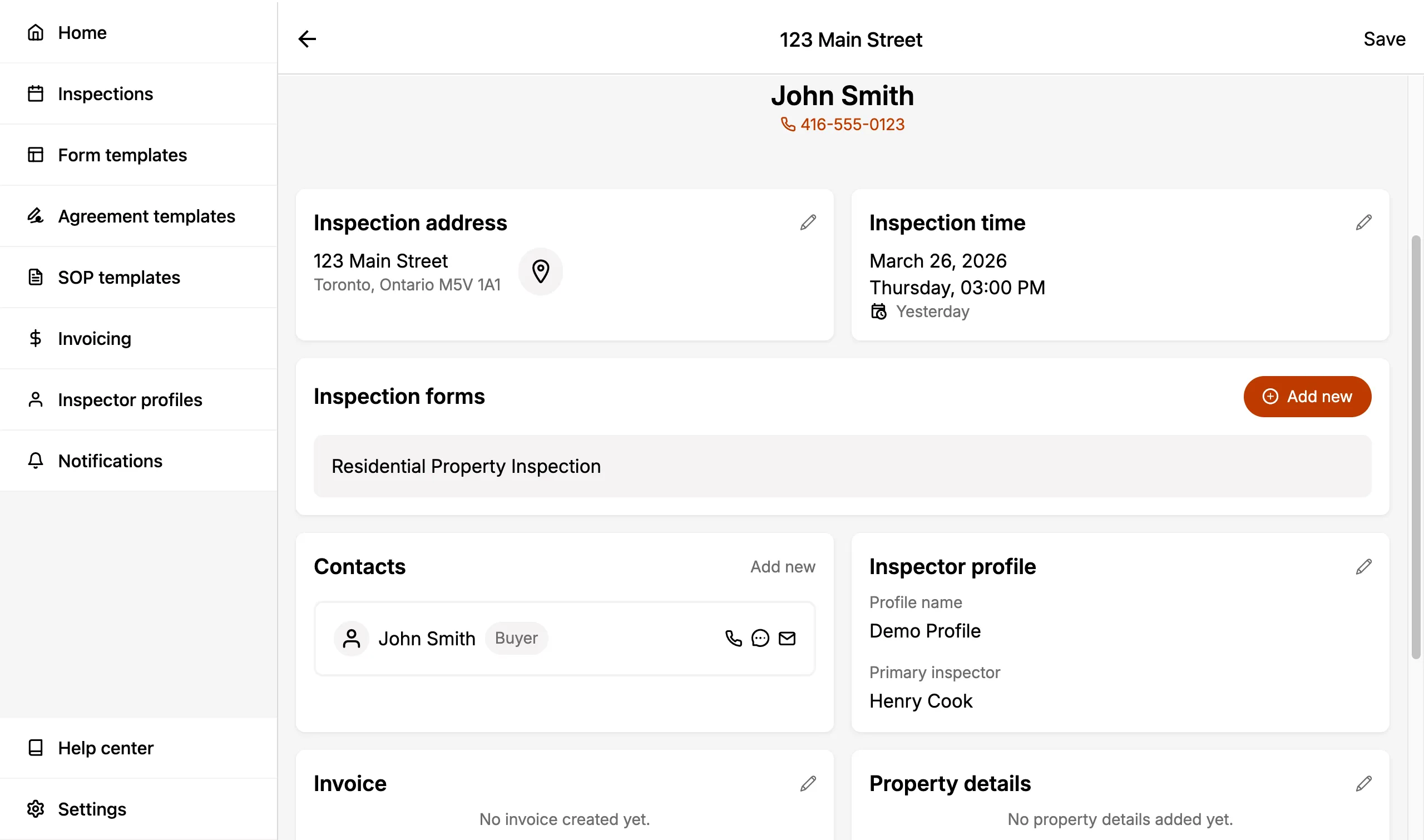The image size is (1424, 840).
Task: Call John Smith via contact phone icon
Action: coord(734,639)
